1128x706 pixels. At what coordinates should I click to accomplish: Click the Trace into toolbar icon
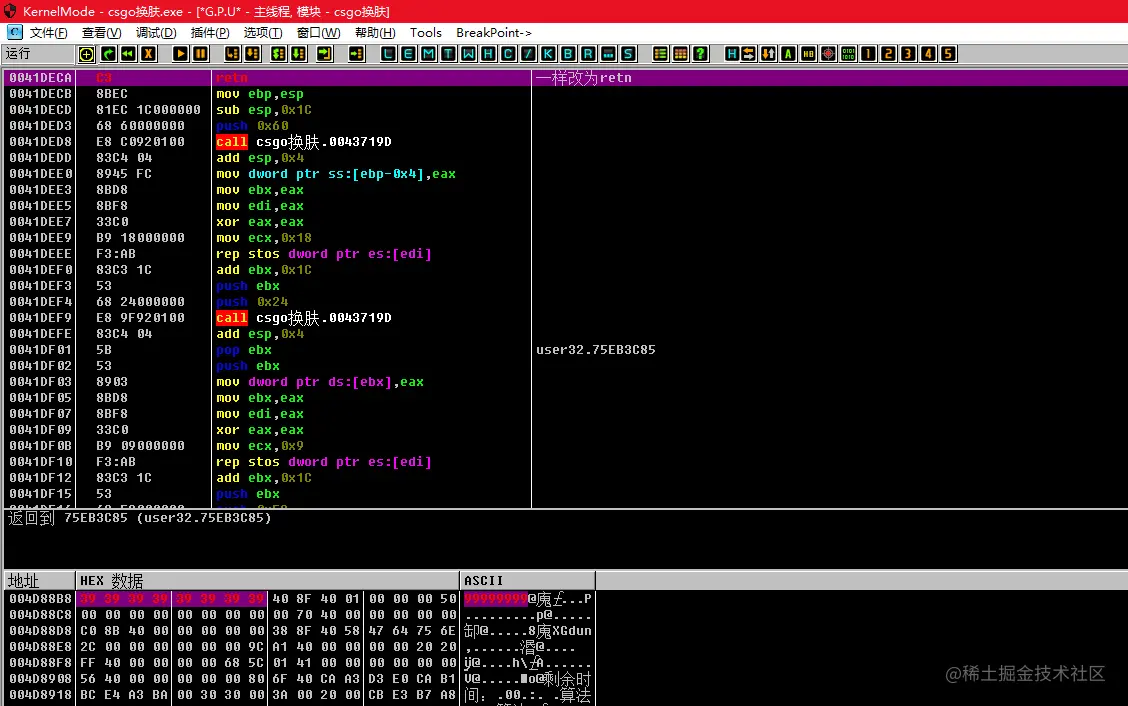[x=278, y=54]
